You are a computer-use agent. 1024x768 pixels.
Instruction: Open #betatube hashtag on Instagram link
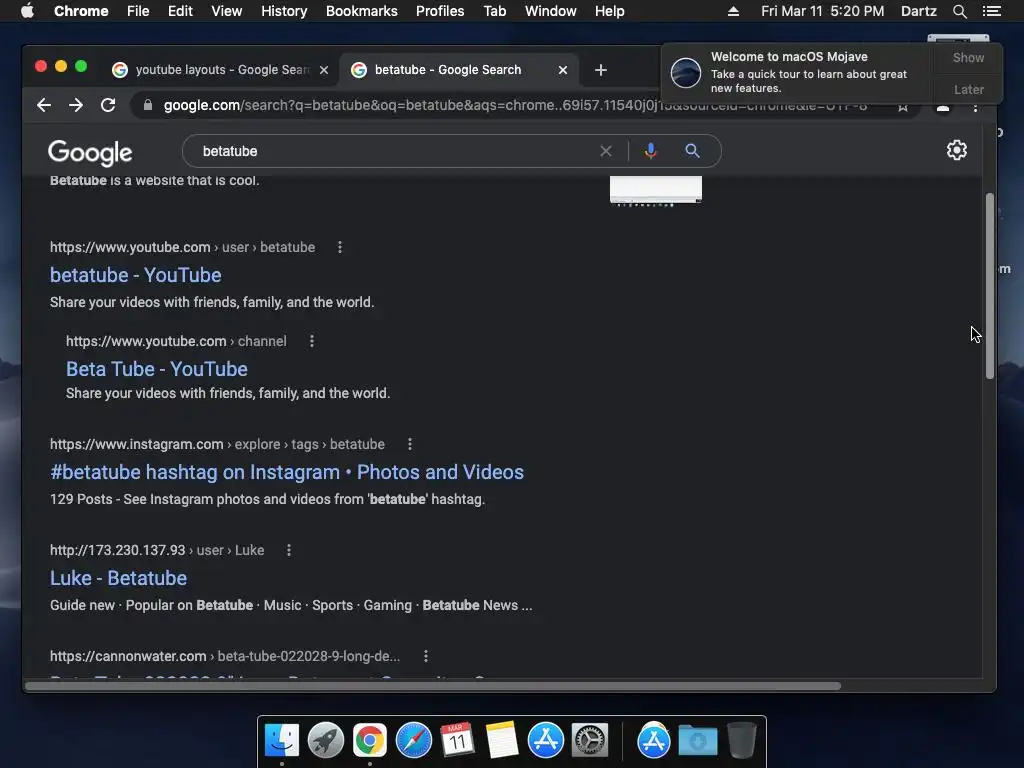tap(287, 472)
